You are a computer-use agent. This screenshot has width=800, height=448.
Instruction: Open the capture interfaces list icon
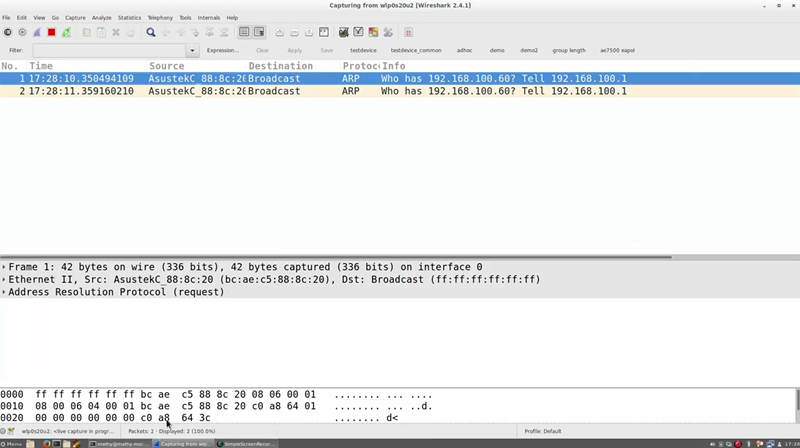(x=8, y=32)
